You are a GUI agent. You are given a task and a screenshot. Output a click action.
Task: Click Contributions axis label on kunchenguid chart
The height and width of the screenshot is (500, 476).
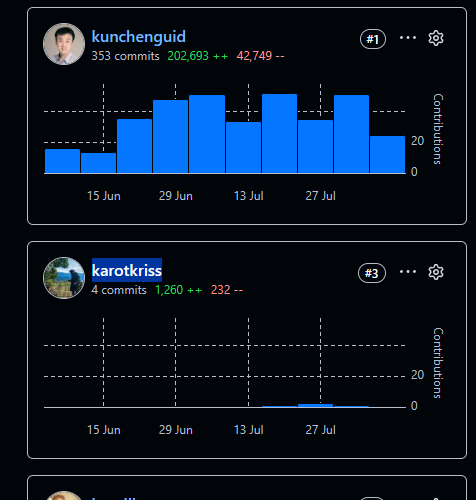[x=438, y=129]
